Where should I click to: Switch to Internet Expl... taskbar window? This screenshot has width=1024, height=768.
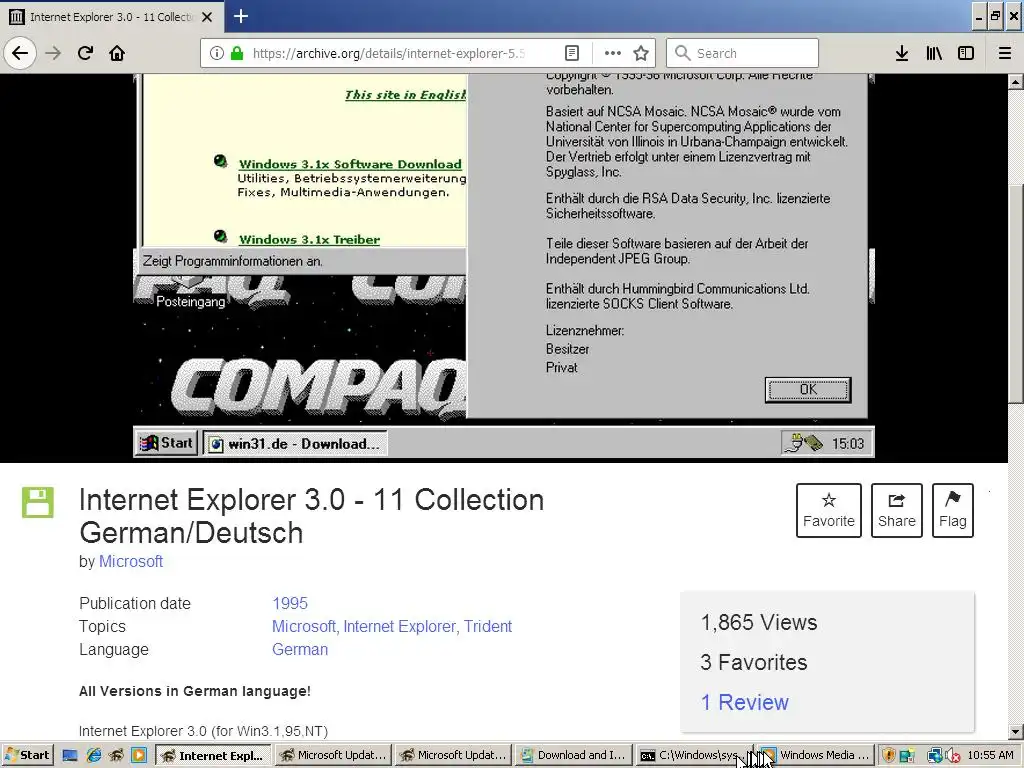tap(214, 756)
